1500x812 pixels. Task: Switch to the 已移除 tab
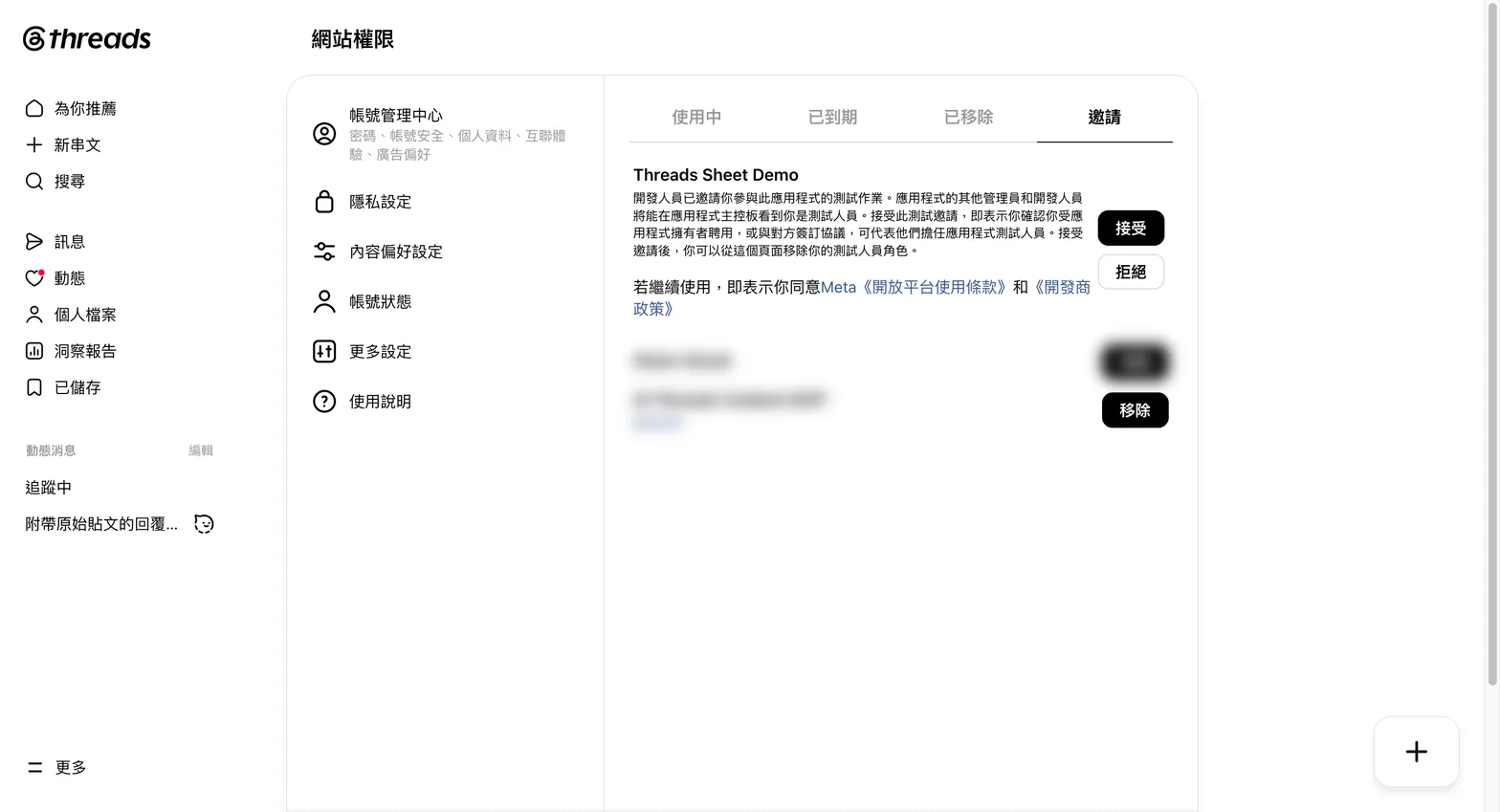click(968, 117)
